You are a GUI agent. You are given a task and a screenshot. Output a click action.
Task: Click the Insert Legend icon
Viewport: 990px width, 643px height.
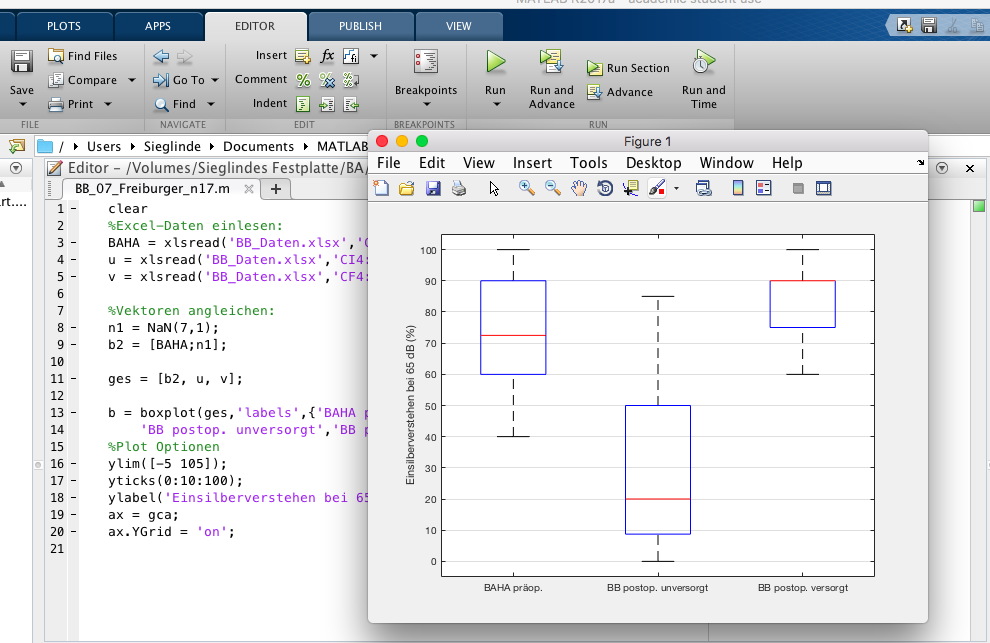click(x=764, y=188)
